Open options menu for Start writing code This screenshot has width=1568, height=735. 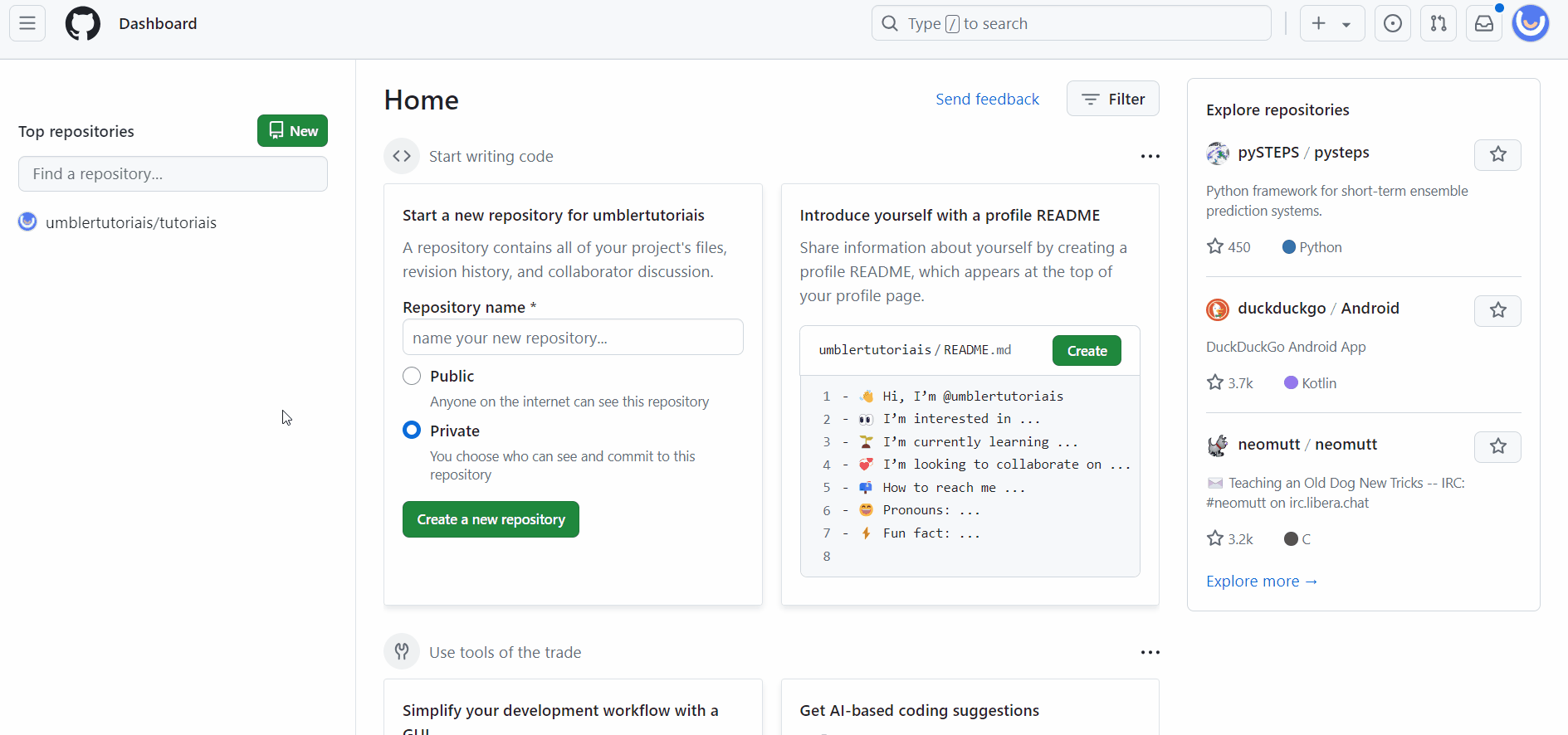click(1150, 156)
